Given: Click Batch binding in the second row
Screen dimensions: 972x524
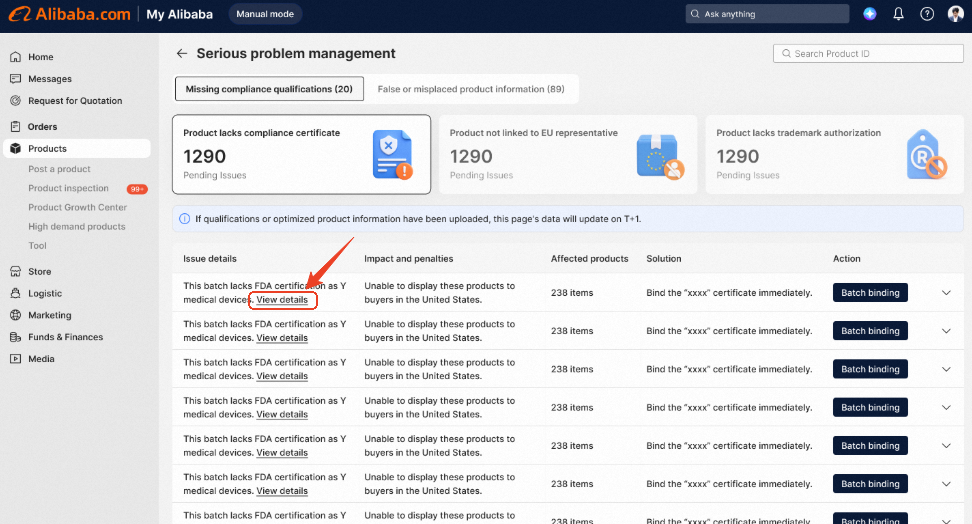Looking at the screenshot, I should pos(870,331).
